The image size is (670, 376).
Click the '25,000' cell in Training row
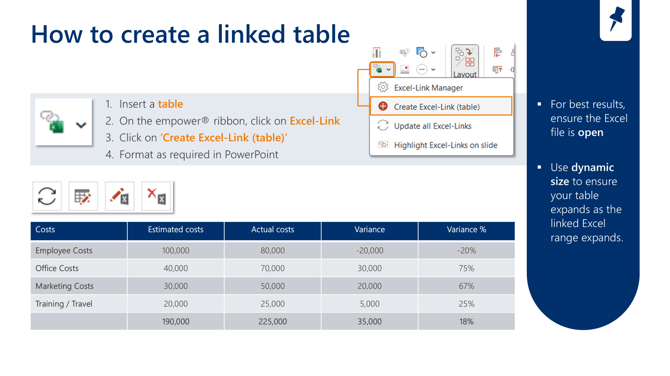click(x=273, y=304)
